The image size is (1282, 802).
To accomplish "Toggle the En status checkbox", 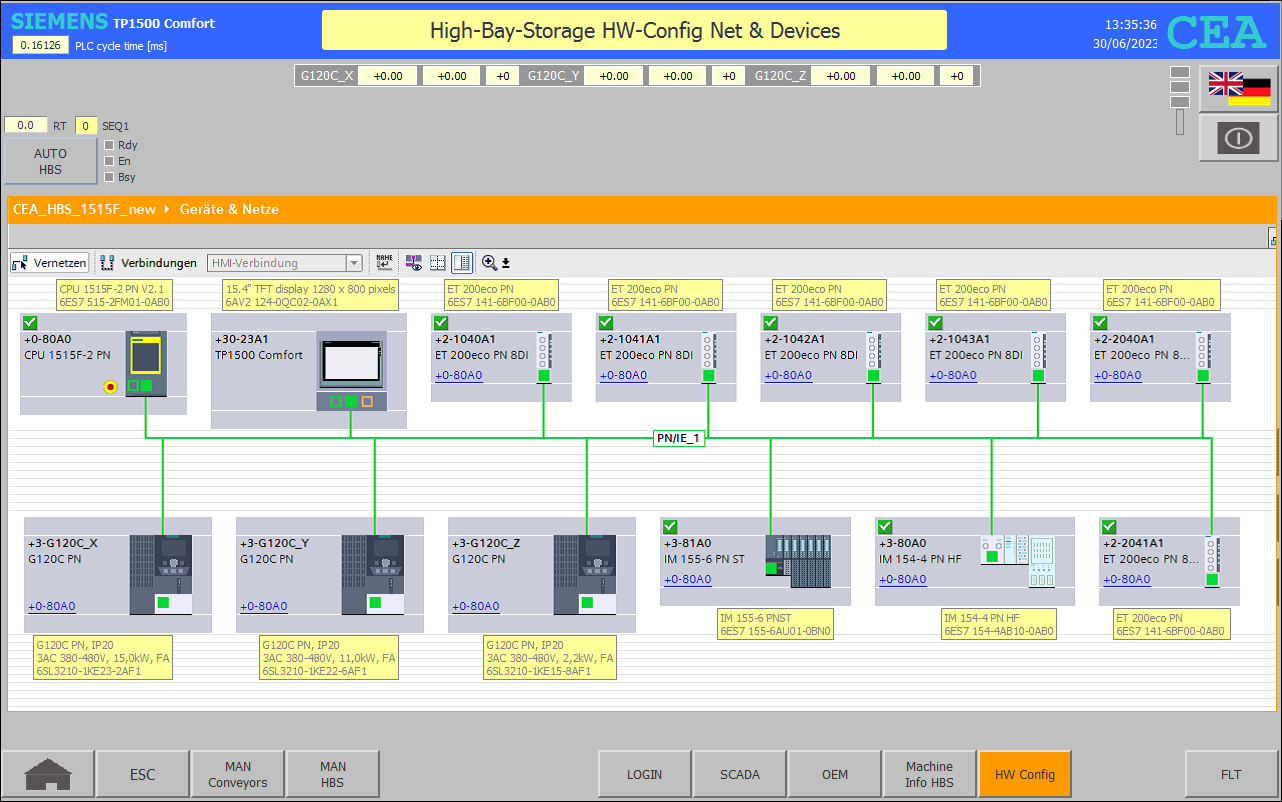I will point(109,161).
